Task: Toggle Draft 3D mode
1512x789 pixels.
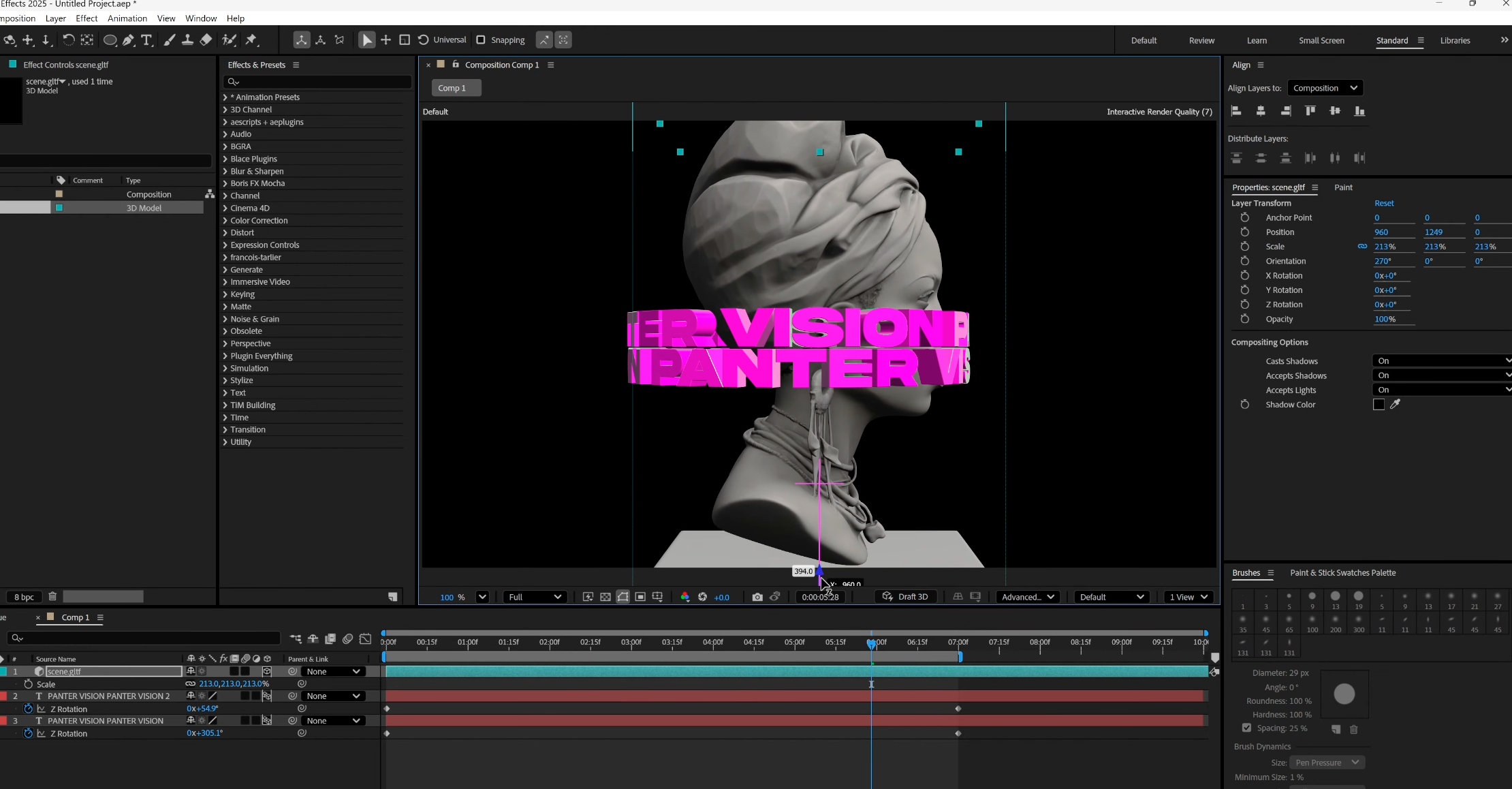Action: pos(905,597)
